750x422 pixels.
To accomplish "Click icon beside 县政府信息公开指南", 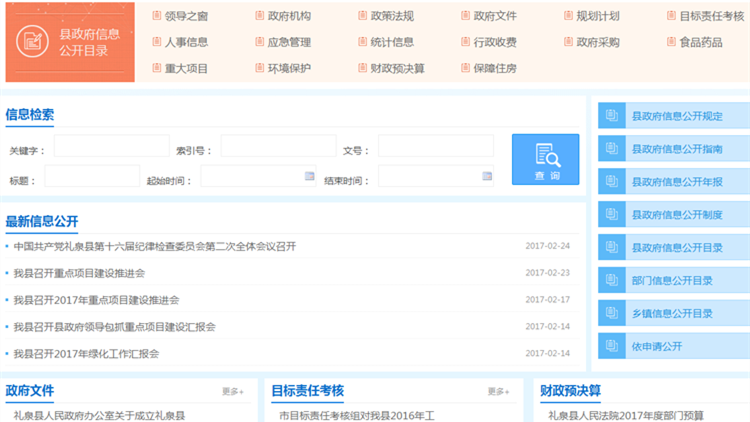I will (610, 149).
